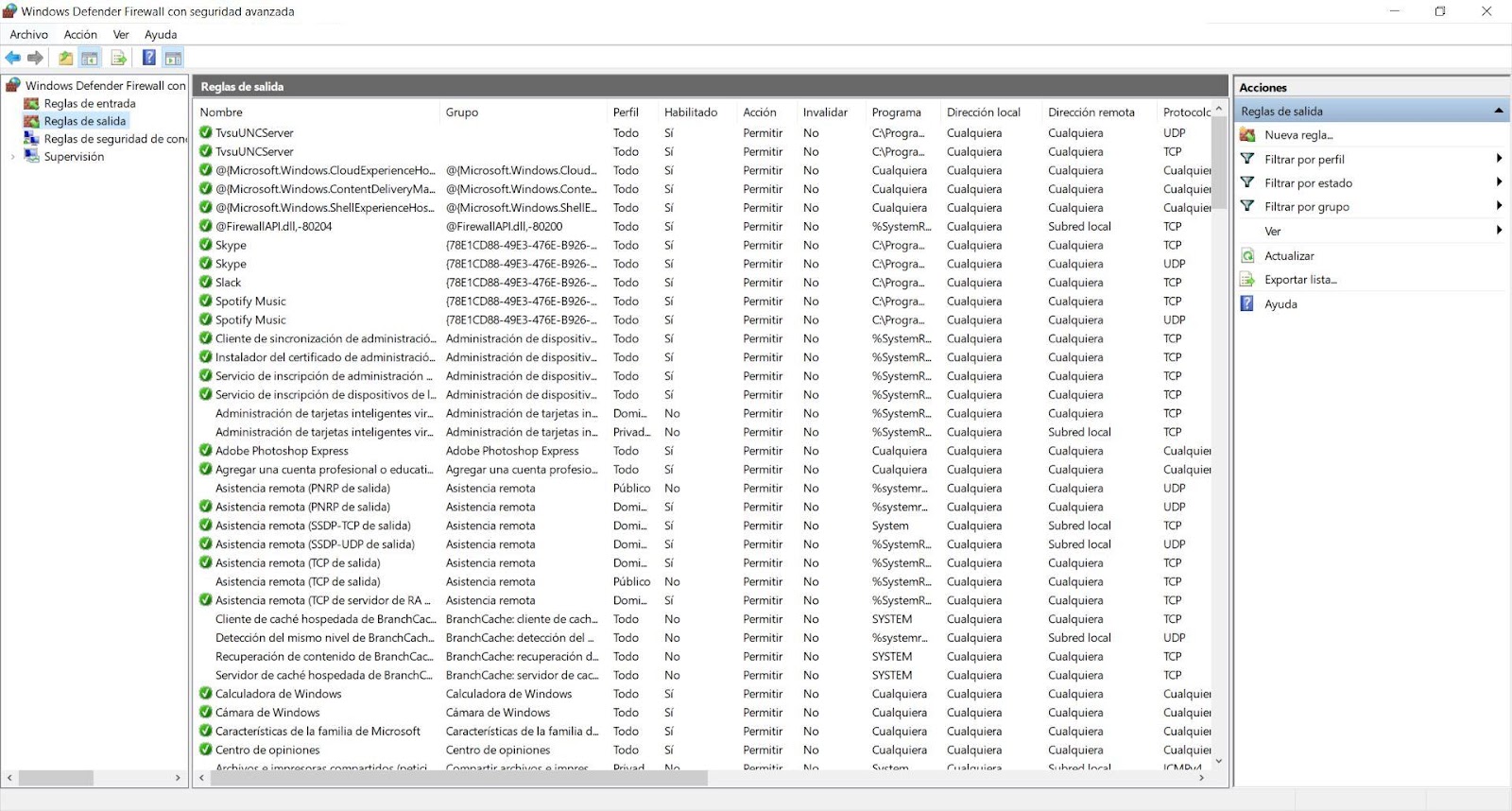The width and height of the screenshot is (1512, 811).
Task: Click the rules list vertical scrollbar thumb
Action: click(1219, 163)
